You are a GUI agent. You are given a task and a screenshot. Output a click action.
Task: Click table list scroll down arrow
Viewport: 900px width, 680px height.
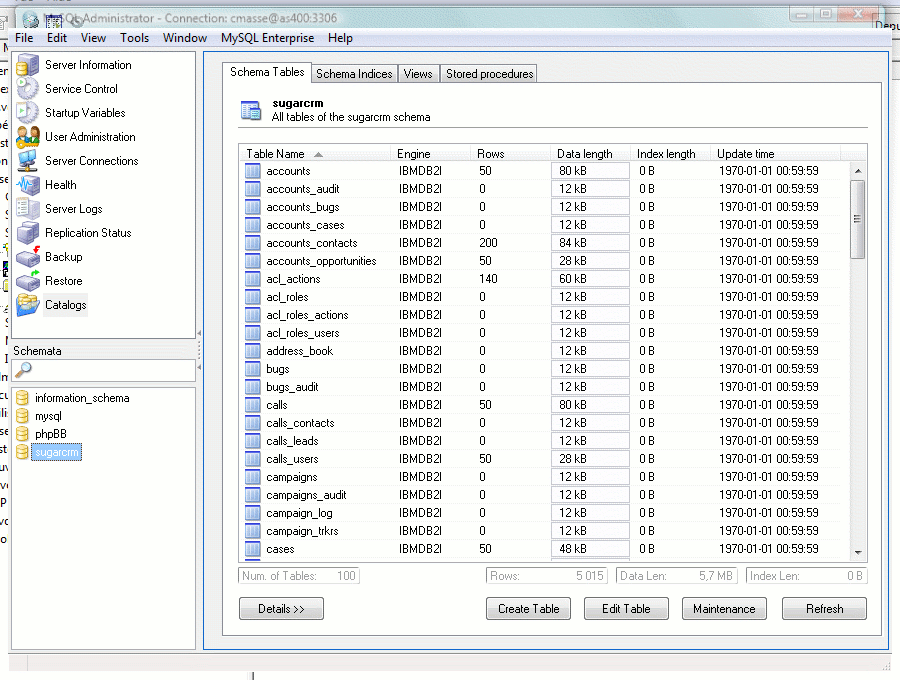coord(858,553)
